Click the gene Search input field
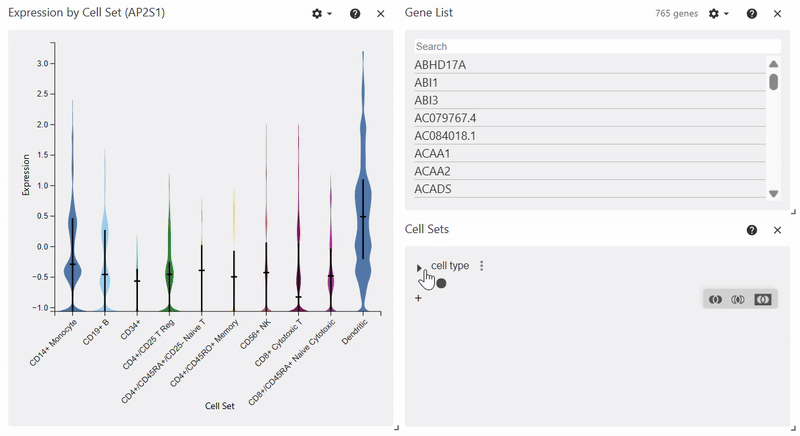The height and width of the screenshot is (436, 800). point(596,46)
